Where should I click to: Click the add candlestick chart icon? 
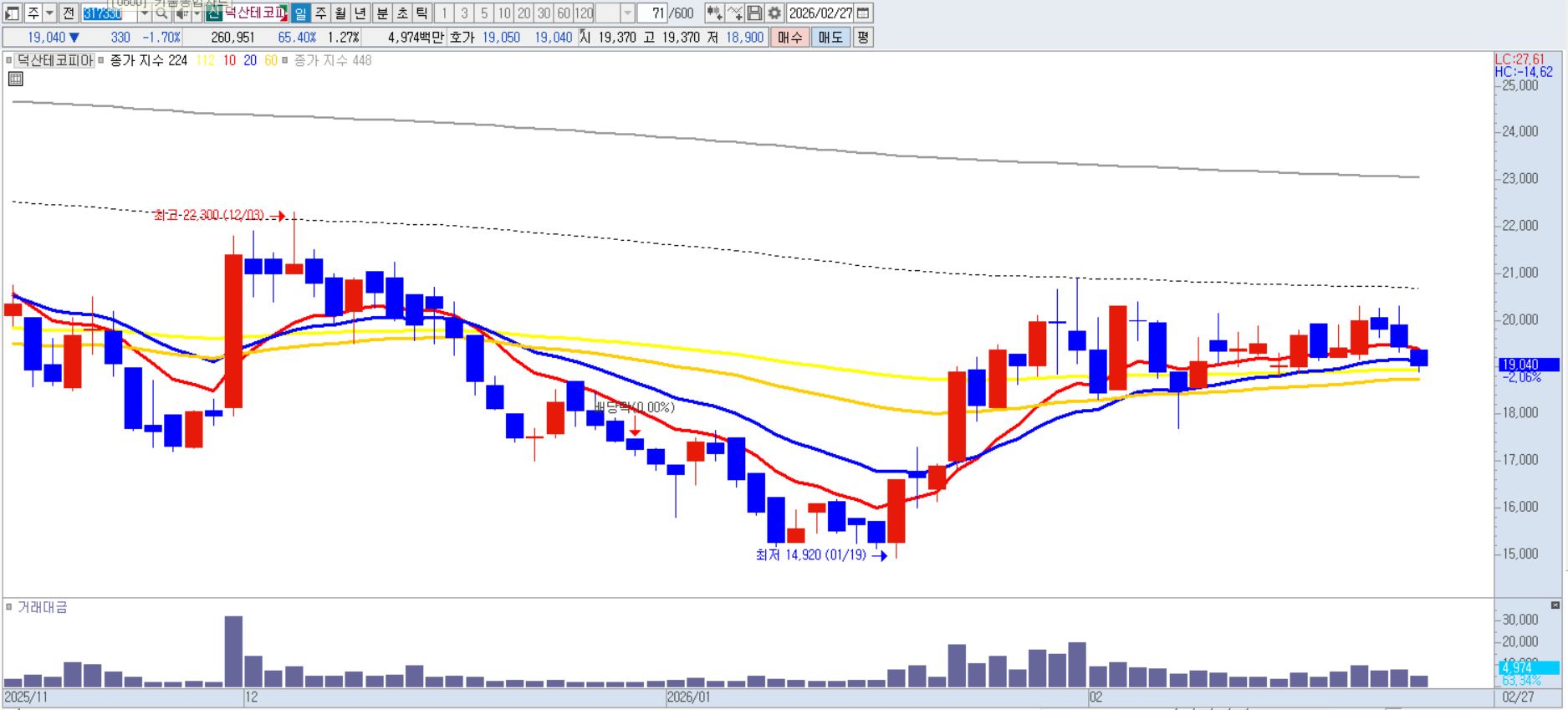tap(714, 13)
